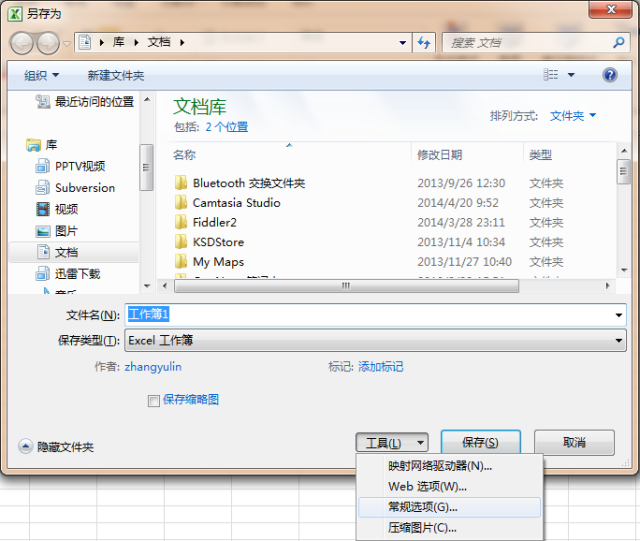Screen dimensions: 640x541
Task: Click the 新建文件夹 button
Action: click(x=116, y=76)
